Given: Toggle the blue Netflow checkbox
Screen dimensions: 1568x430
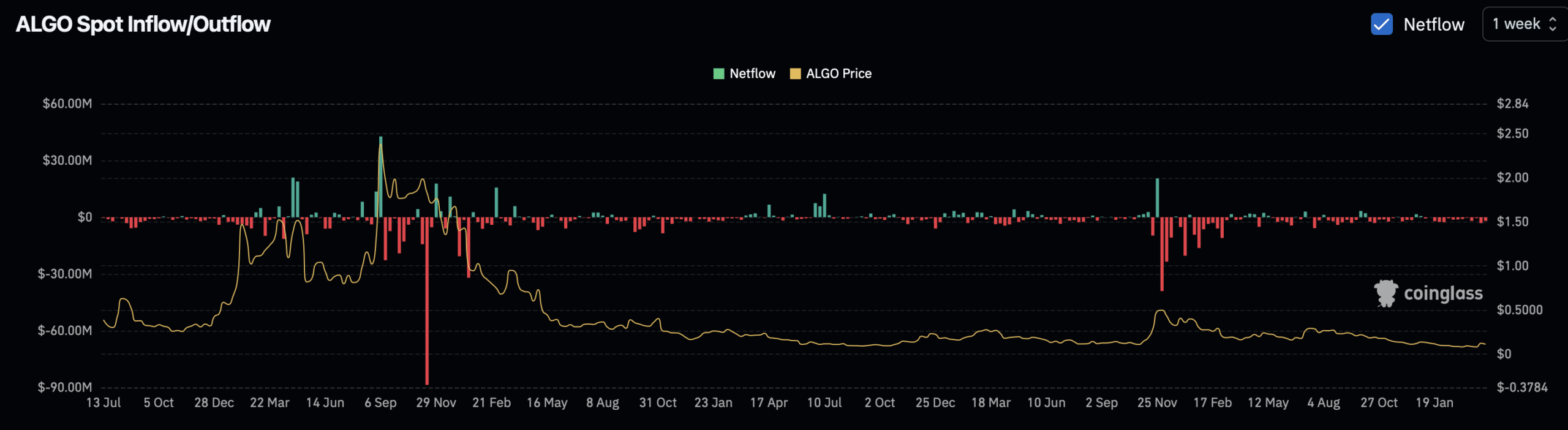Looking at the screenshot, I should [x=1381, y=25].
